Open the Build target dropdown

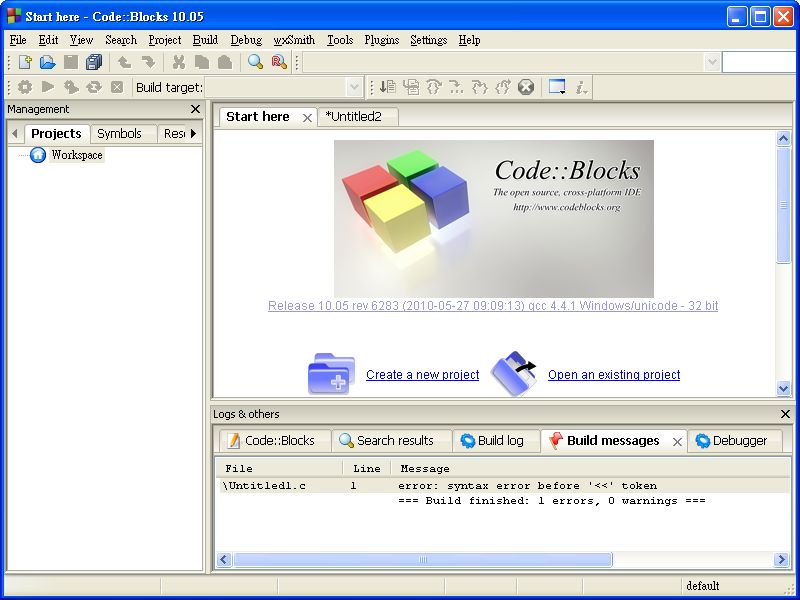pos(353,87)
